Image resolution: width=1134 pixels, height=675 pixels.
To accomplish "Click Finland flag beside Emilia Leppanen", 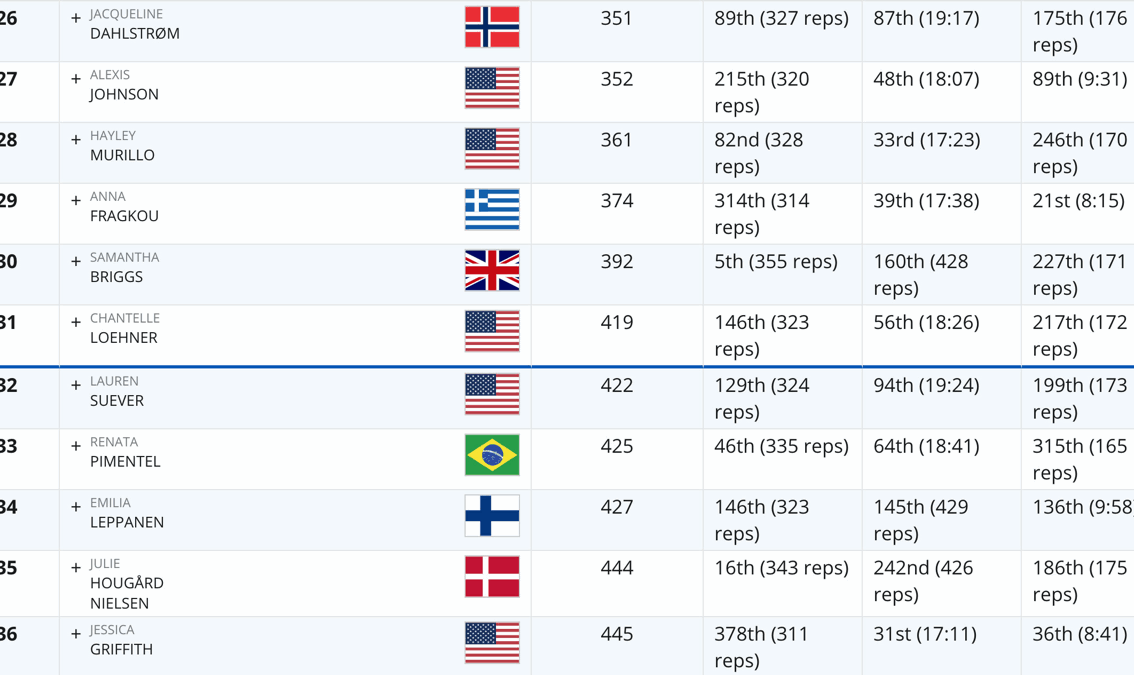I will click(x=492, y=516).
